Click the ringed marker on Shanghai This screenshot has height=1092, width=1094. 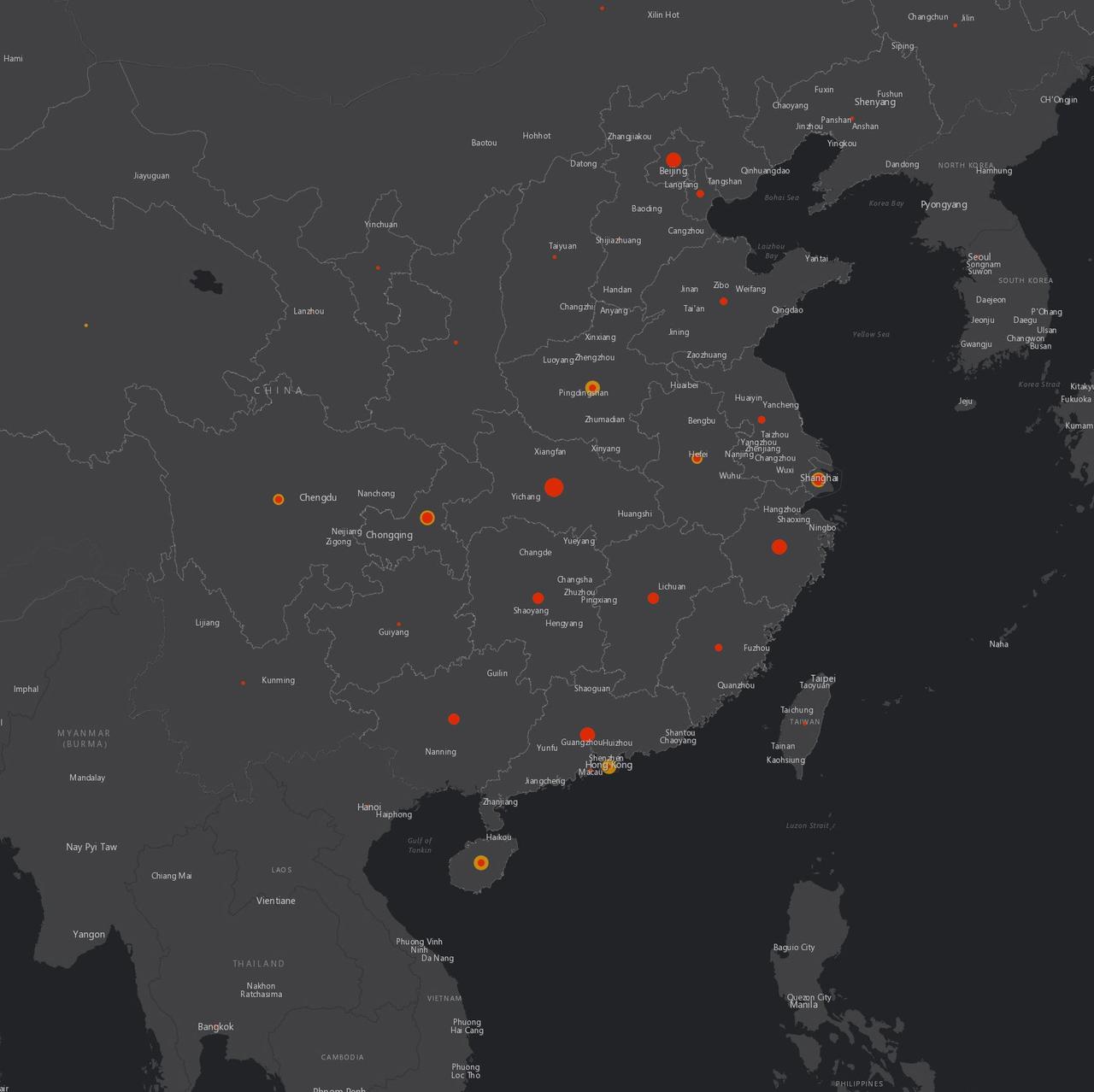818,479
